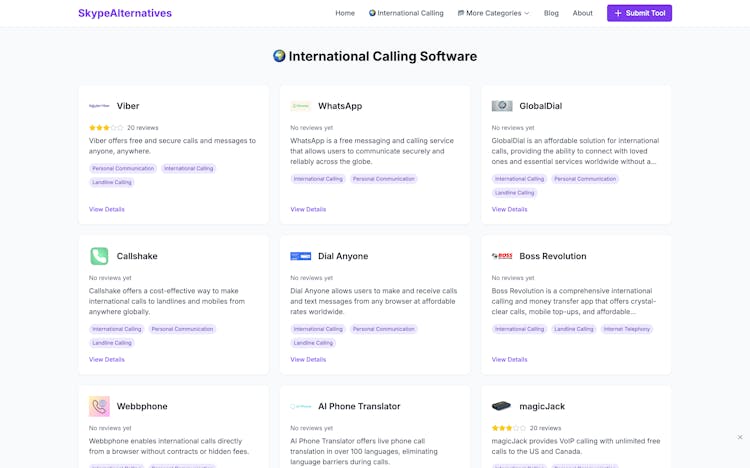Click Viber's star rating
Image resolution: width=750 pixels, height=468 pixels.
tap(106, 128)
